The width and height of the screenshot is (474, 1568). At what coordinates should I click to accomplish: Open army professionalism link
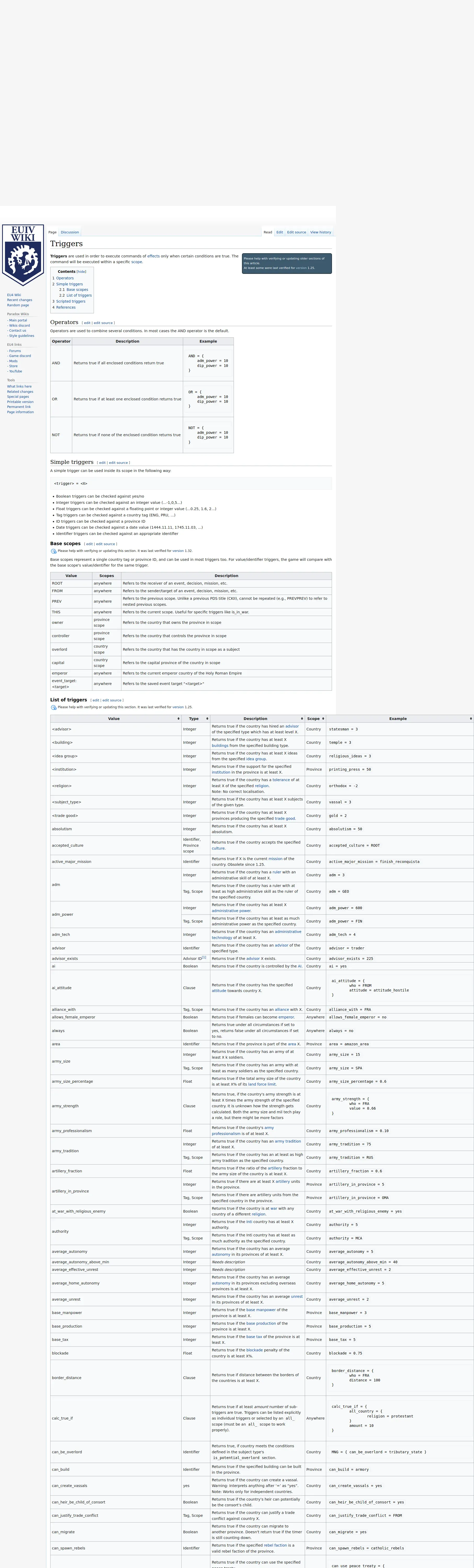(x=243, y=1131)
